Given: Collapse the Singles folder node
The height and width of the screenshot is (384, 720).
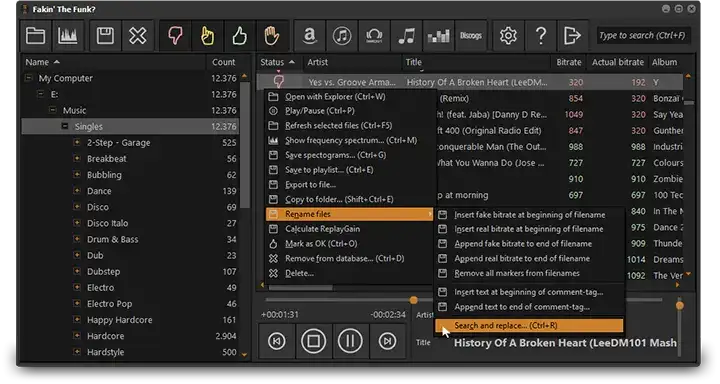Looking at the screenshot, I should (x=65, y=126).
